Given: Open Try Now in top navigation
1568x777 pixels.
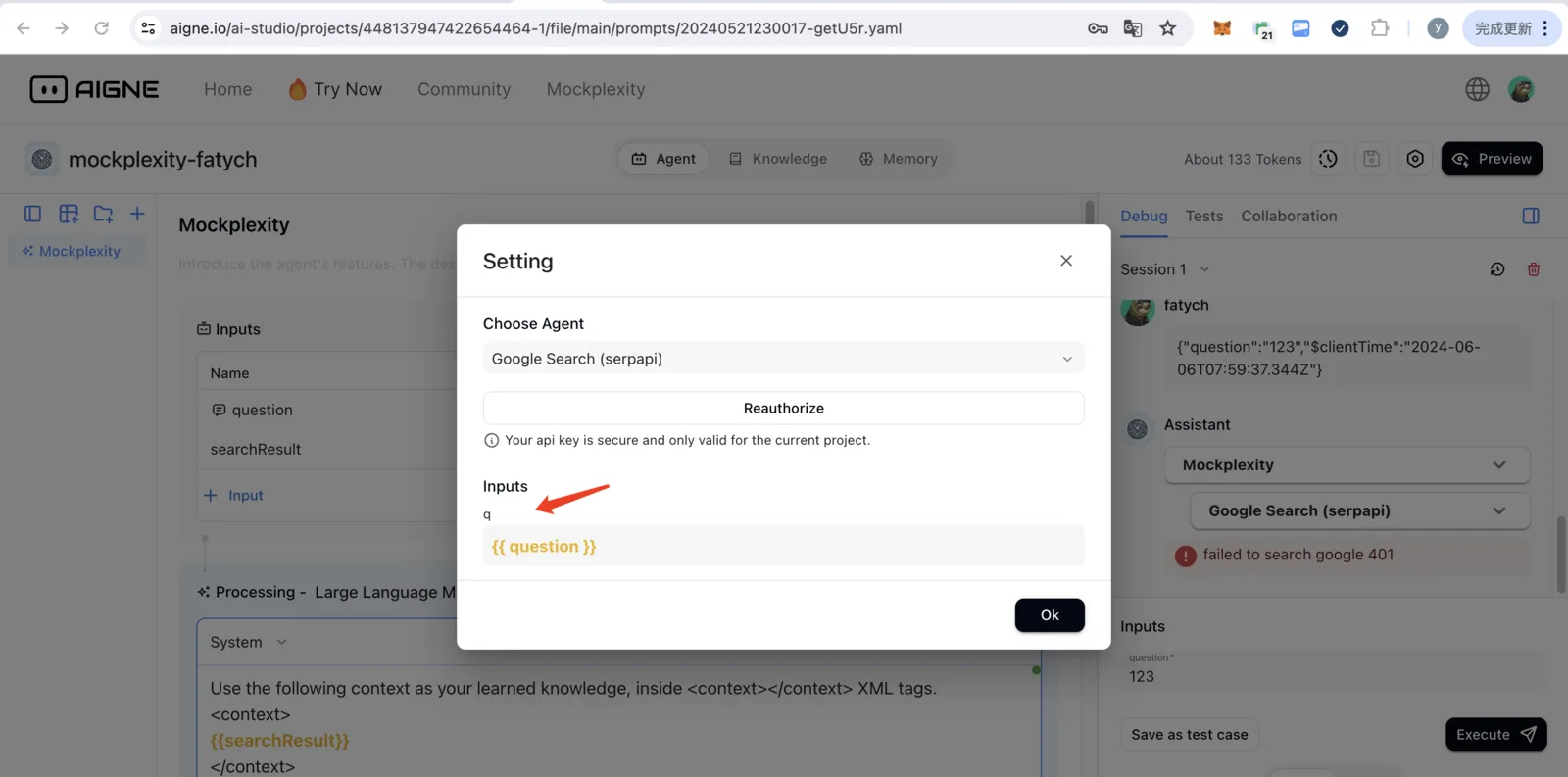Looking at the screenshot, I should pyautogui.click(x=335, y=89).
